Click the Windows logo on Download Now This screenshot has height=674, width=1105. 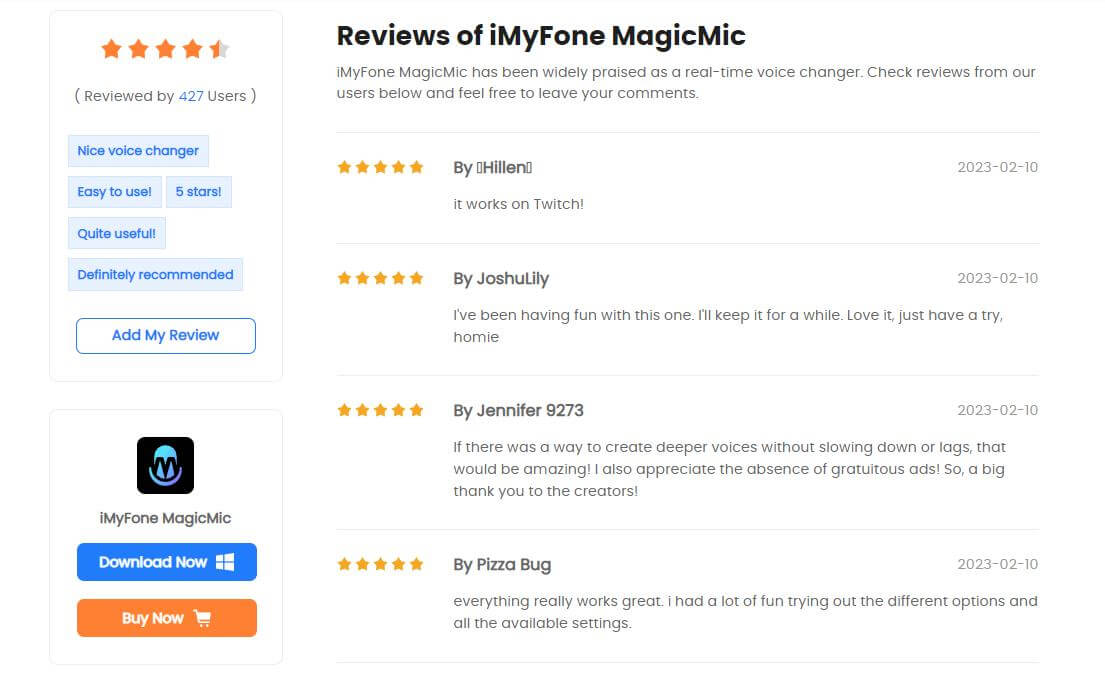(x=225, y=562)
